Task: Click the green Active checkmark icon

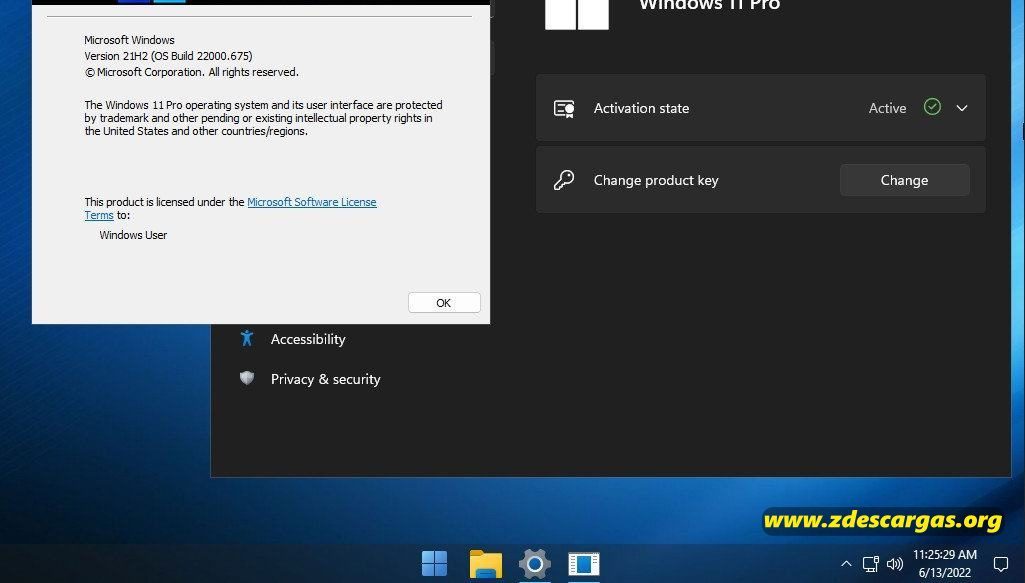Action: coord(932,107)
